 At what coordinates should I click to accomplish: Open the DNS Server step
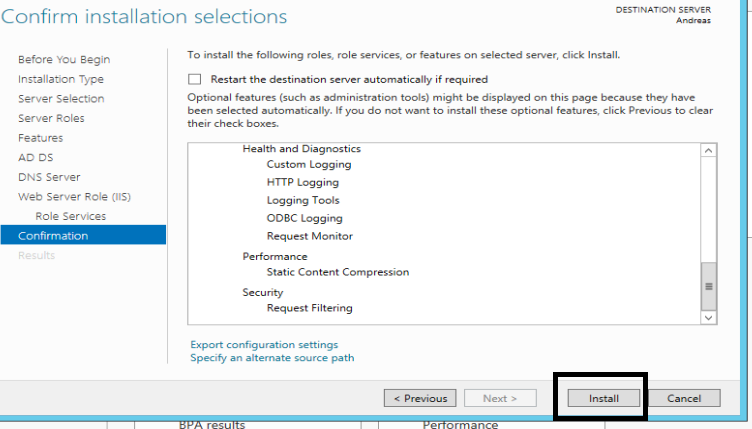pyautogui.click(x=49, y=177)
